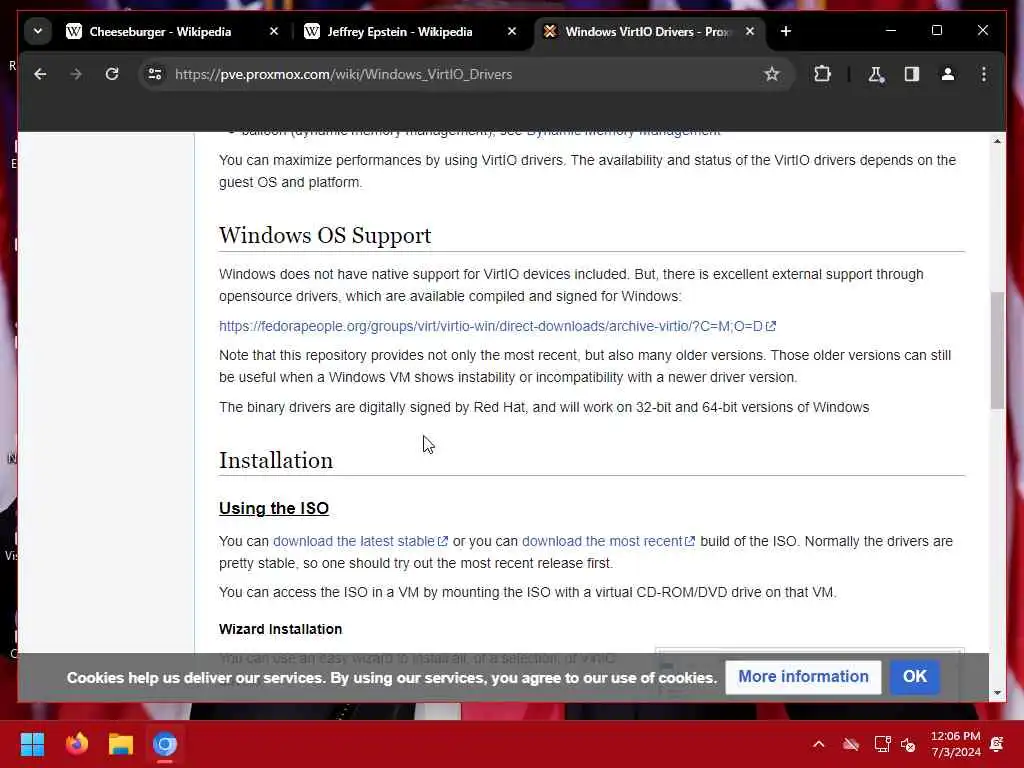The image size is (1024, 768).
Task: Reload the current page
Action: [112, 74]
